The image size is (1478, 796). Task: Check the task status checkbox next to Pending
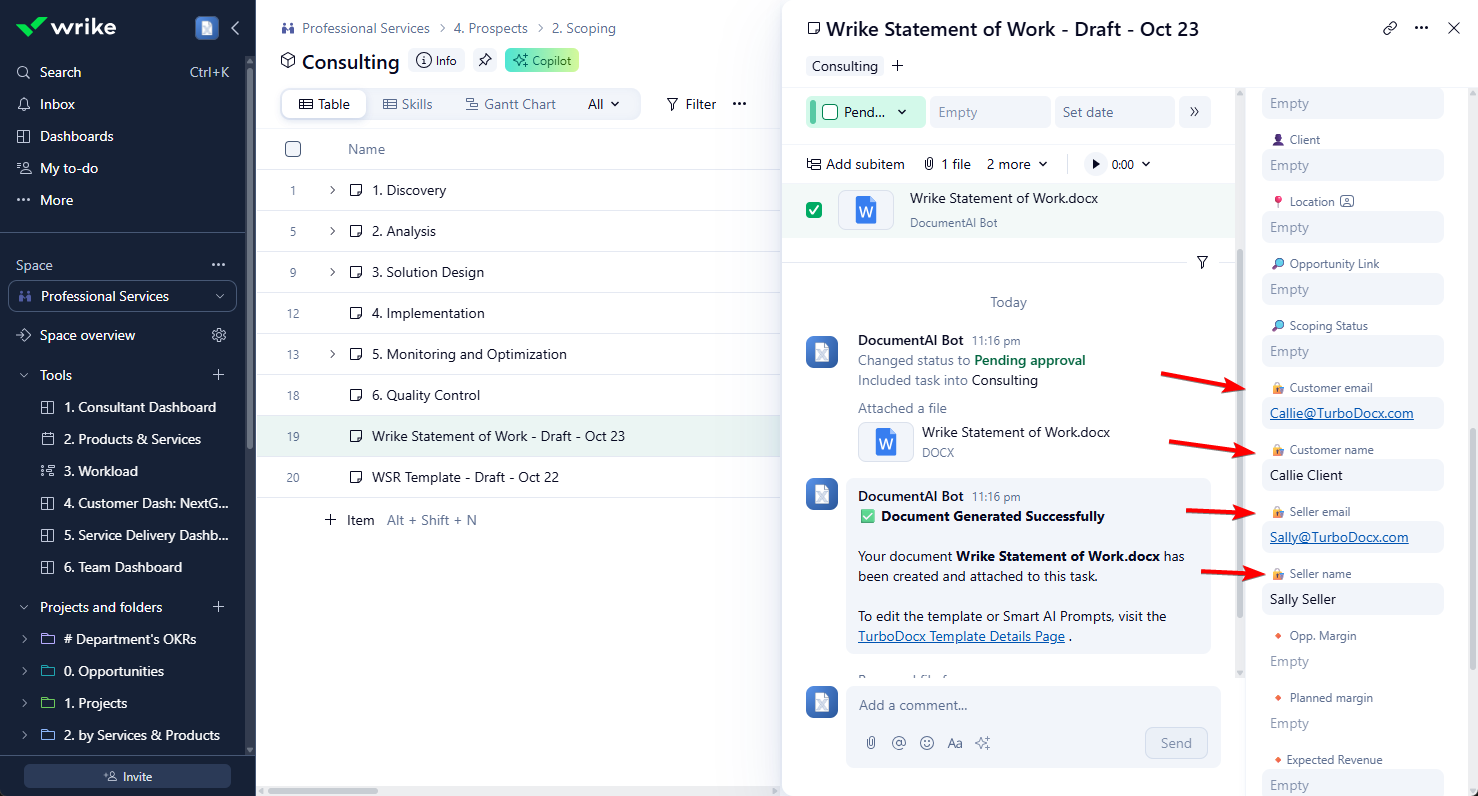(830, 112)
